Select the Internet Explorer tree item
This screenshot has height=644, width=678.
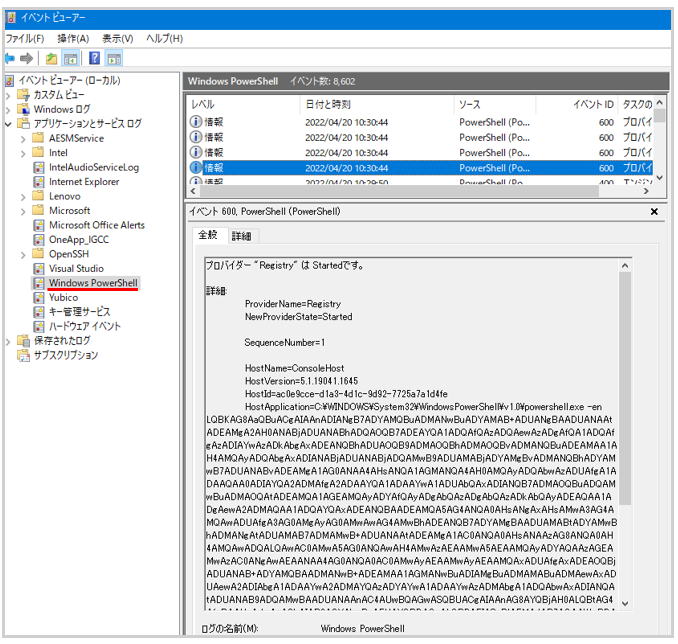[84, 182]
